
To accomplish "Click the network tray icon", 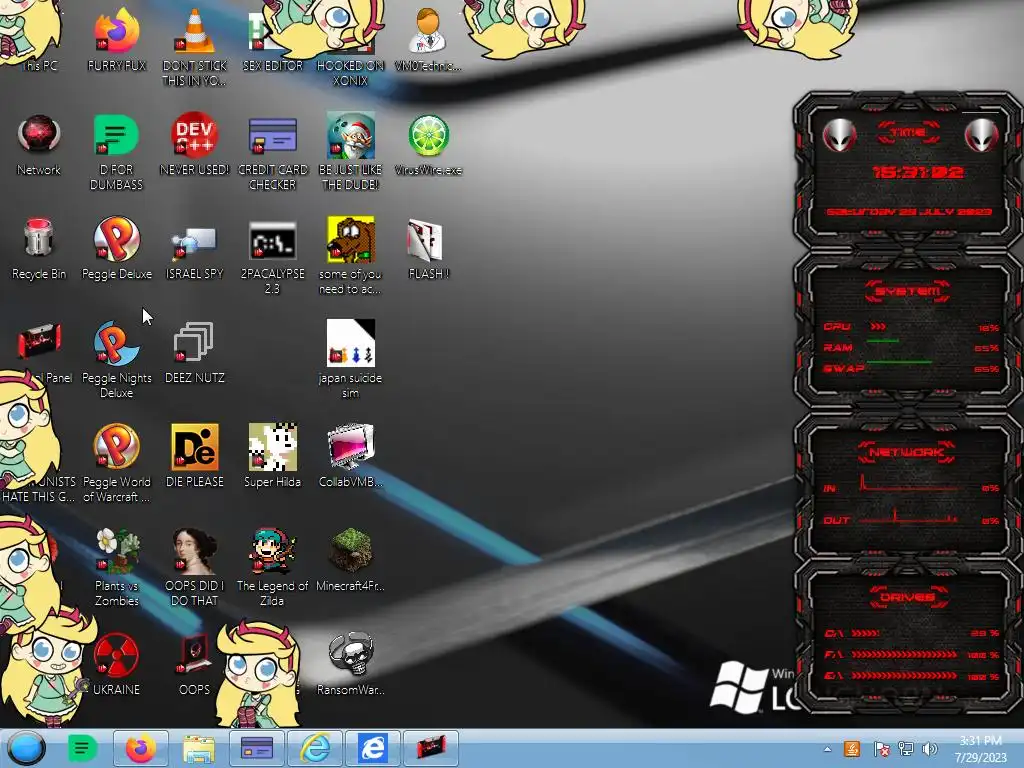I will tap(906, 749).
